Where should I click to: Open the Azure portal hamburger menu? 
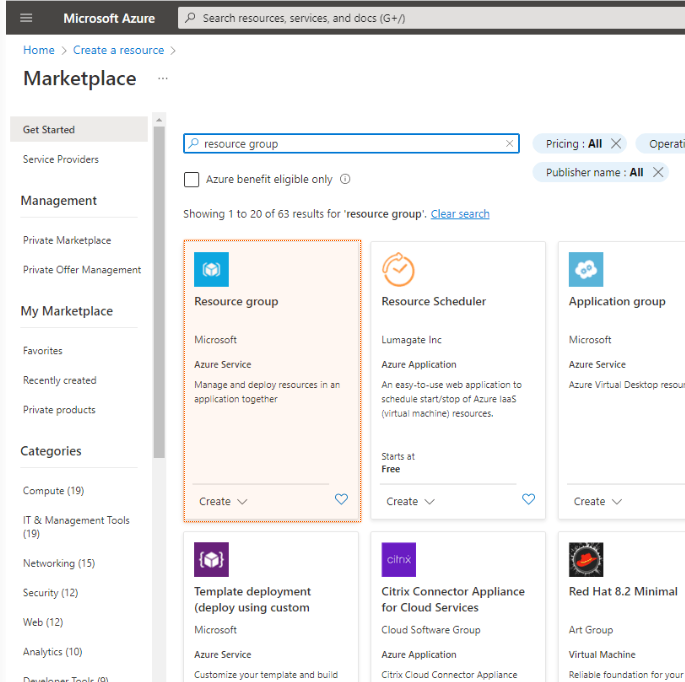pyautogui.click(x=26, y=18)
